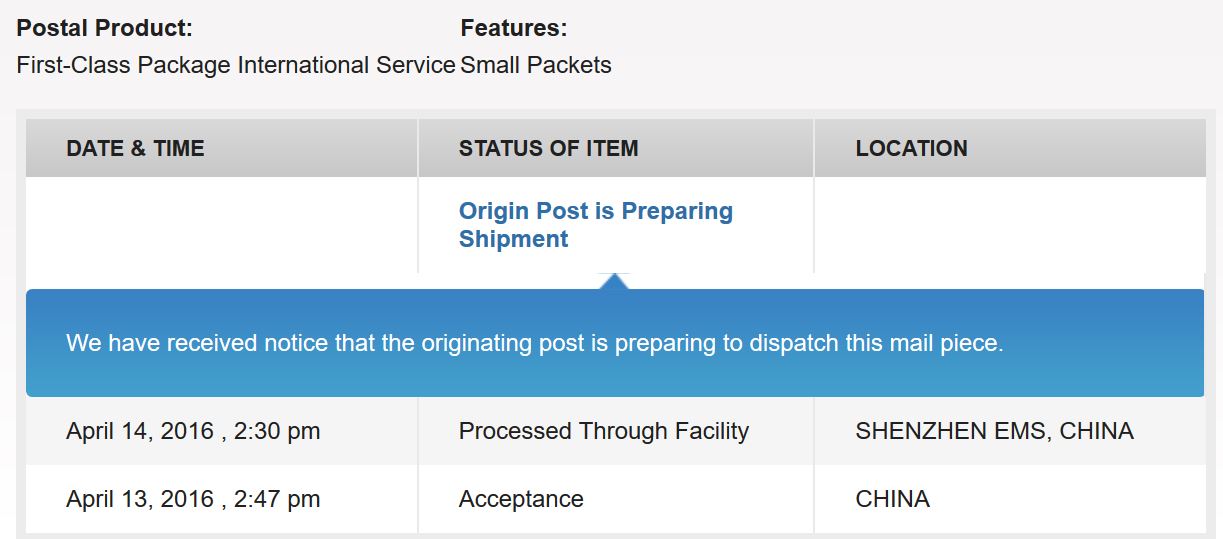The height and width of the screenshot is (539, 1223).
Task: Click the DATE & TIME column header
Action: (x=135, y=149)
